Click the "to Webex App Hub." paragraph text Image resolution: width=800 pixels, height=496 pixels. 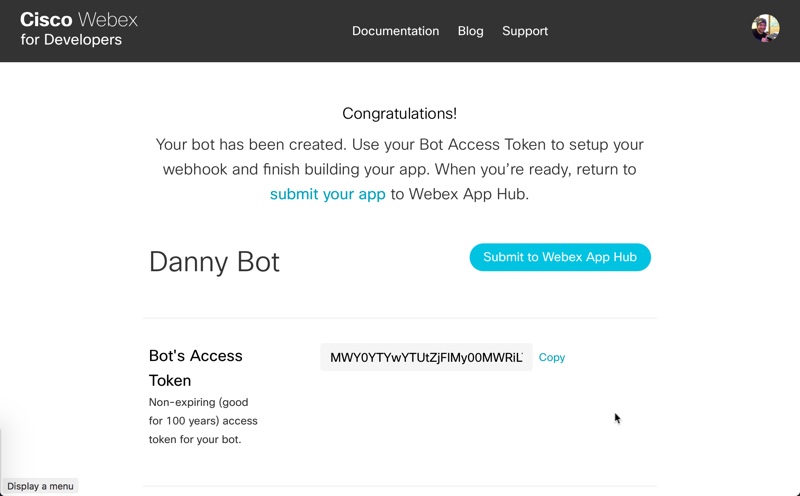click(x=459, y=194)
